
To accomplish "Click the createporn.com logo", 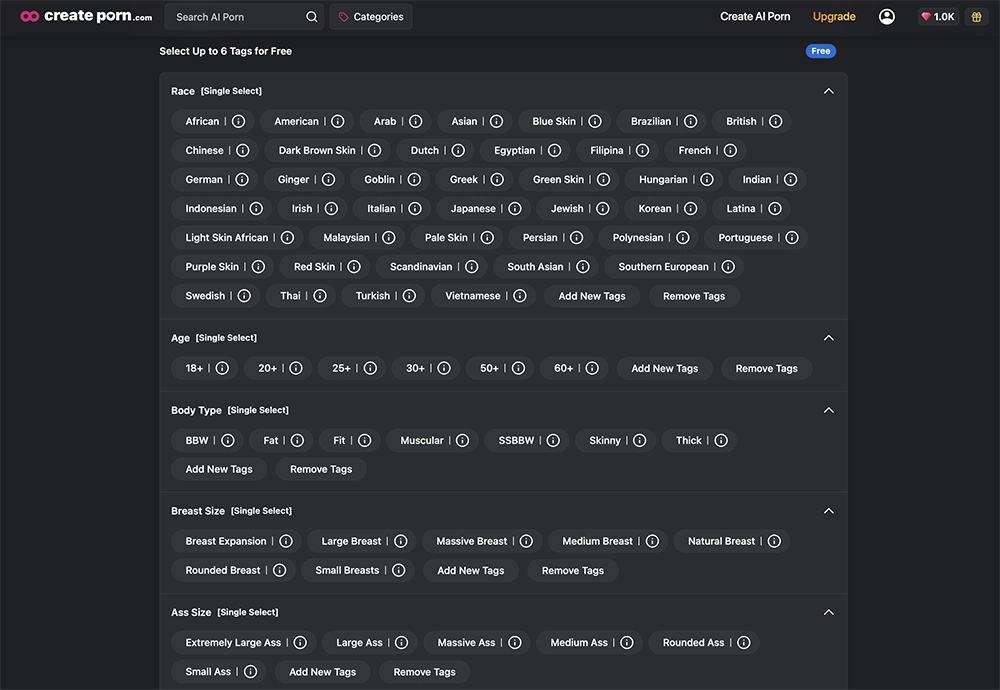I will tap(84, 16).
